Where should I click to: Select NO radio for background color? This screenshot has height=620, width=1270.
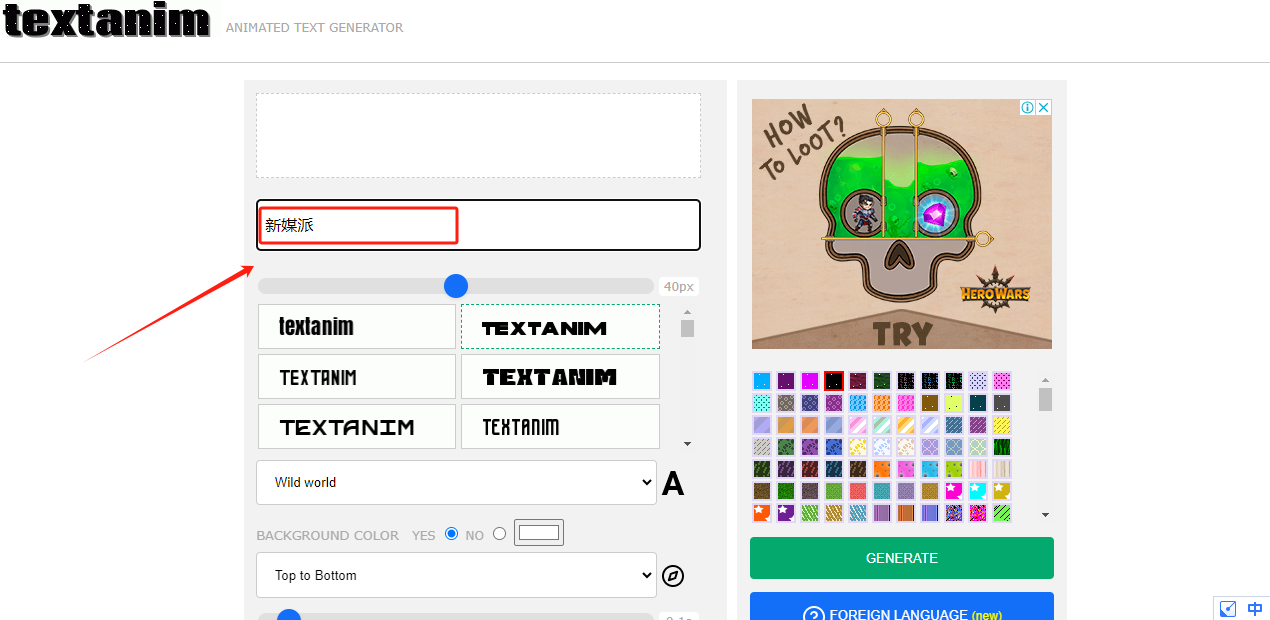click(500, 534)
